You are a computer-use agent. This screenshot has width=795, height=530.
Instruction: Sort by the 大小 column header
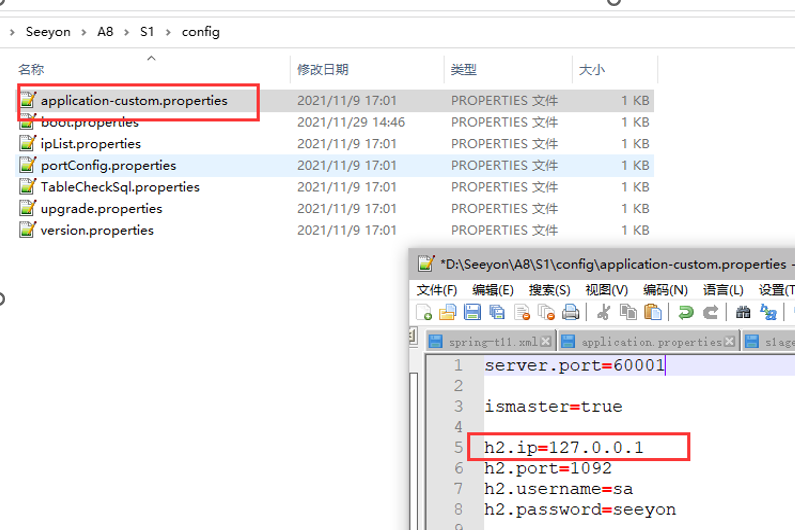click(x=592, y=69)
